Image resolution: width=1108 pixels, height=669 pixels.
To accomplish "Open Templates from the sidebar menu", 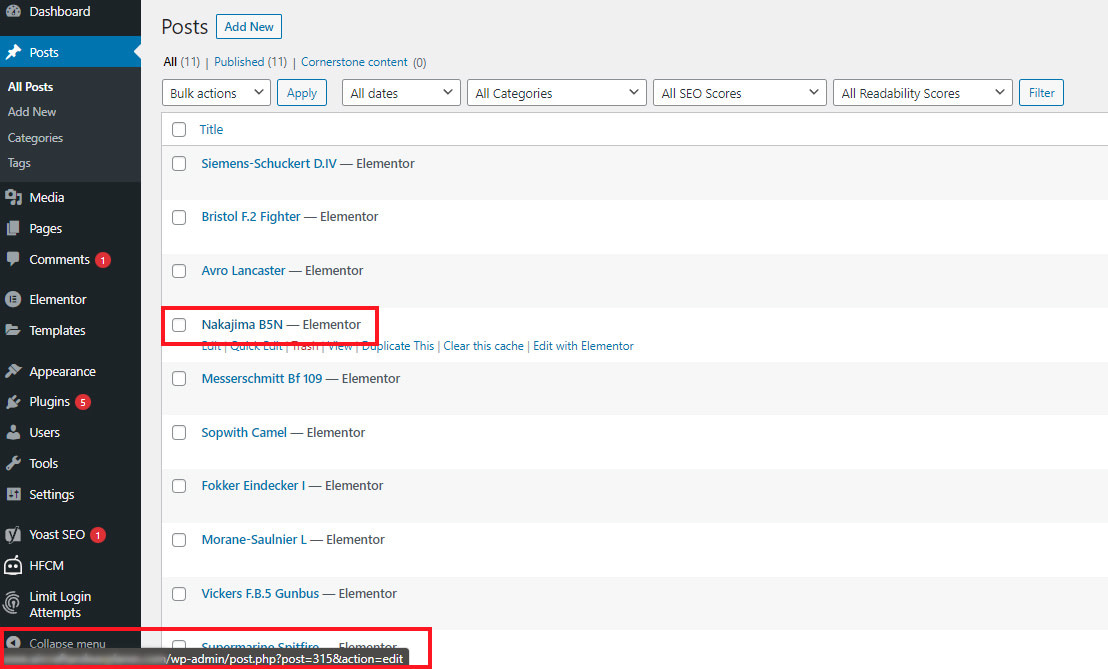I will [55, 330].
